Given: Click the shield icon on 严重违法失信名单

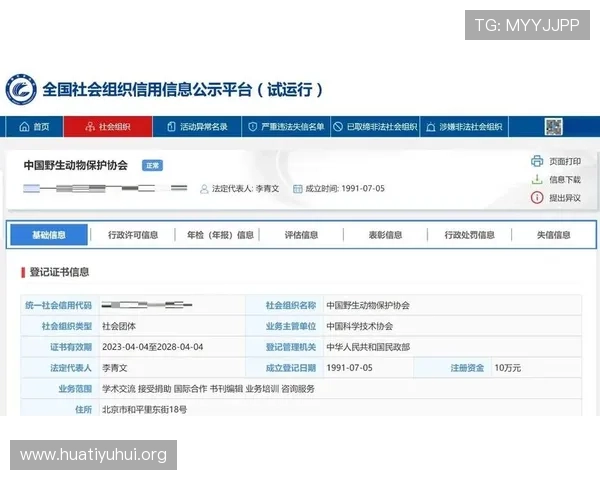Looking at the screenshot, I should point(253,127).
